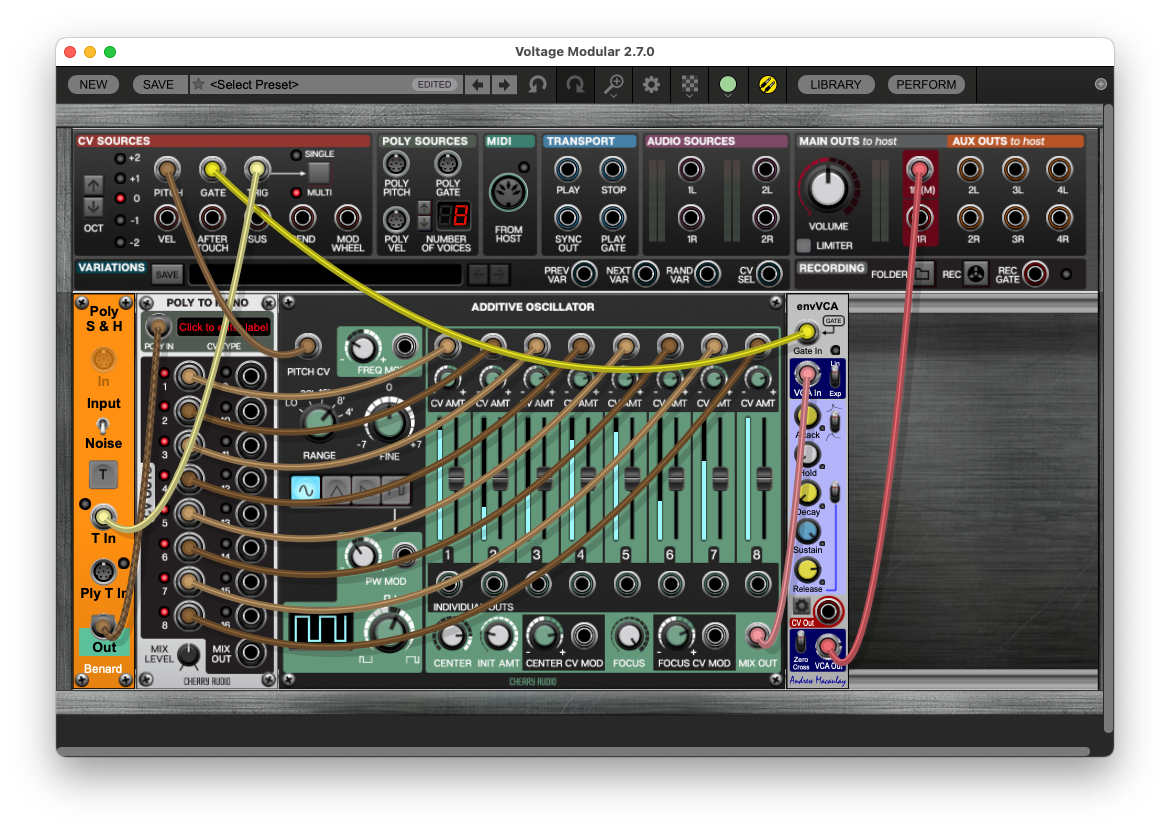Click the MOD WHEEL jack
This screenshot has height=831, width=1170.
coord(347,218)
